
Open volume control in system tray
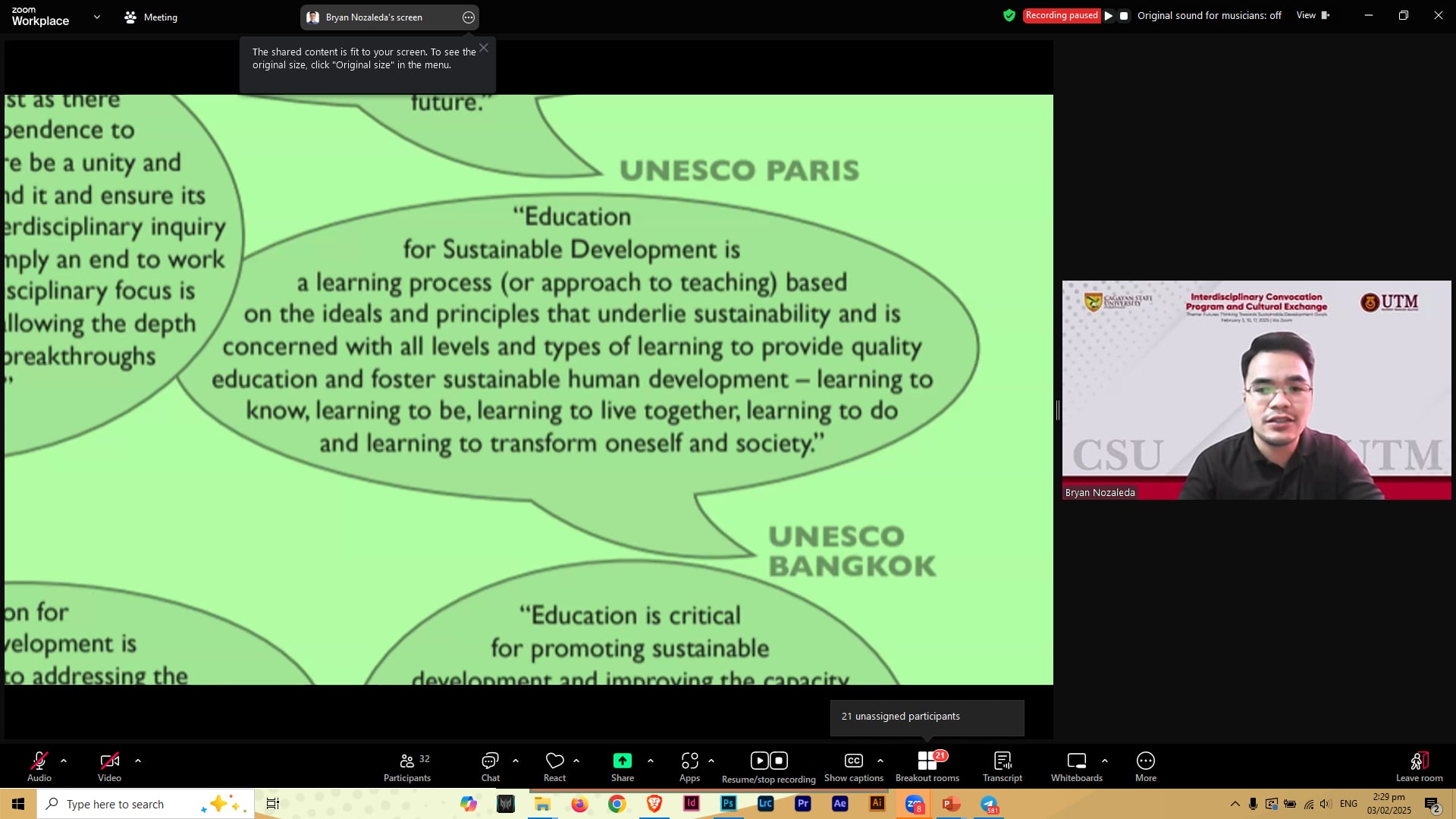[x=1326, y=804]
